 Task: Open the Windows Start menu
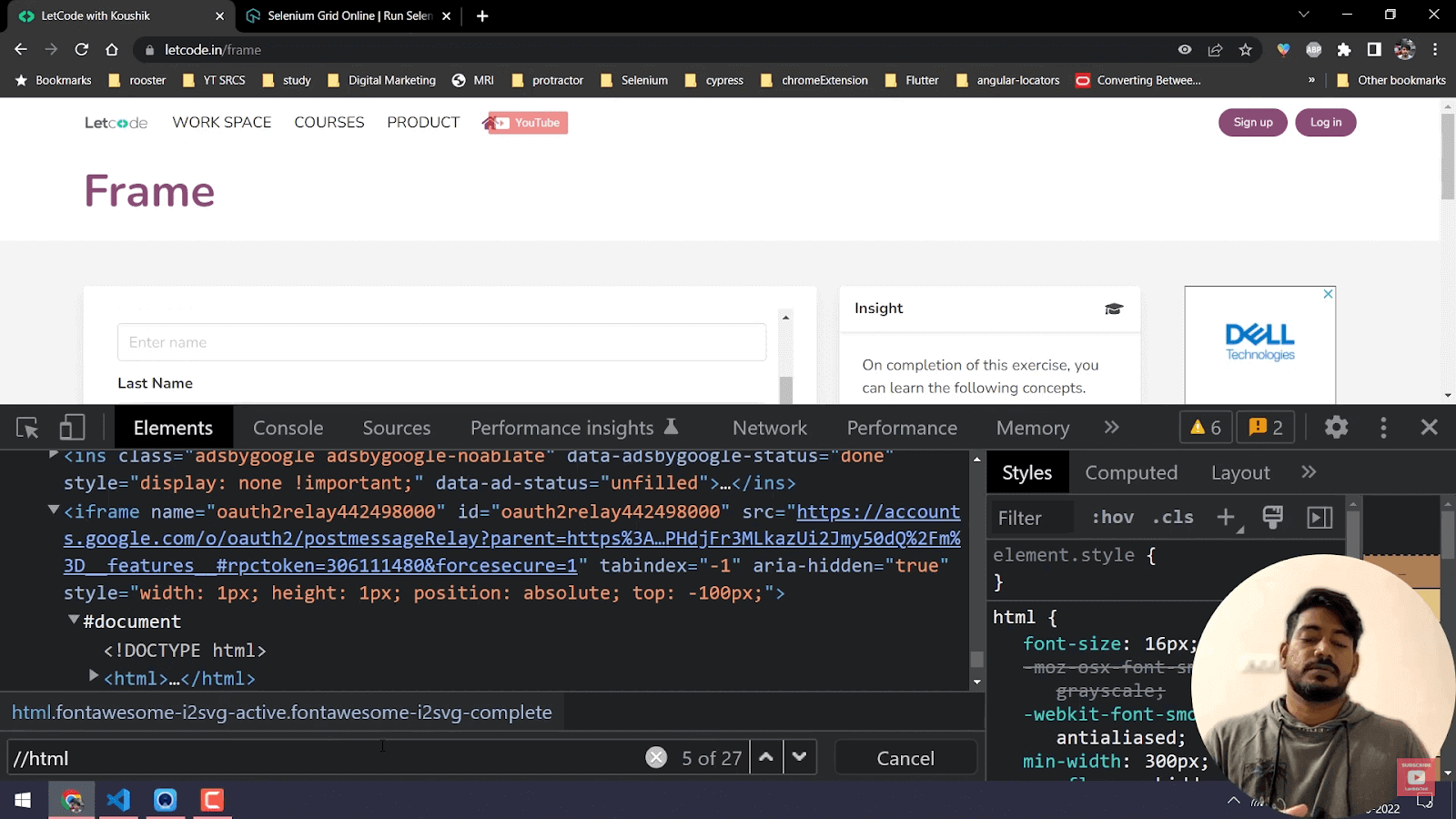point(23,800)
